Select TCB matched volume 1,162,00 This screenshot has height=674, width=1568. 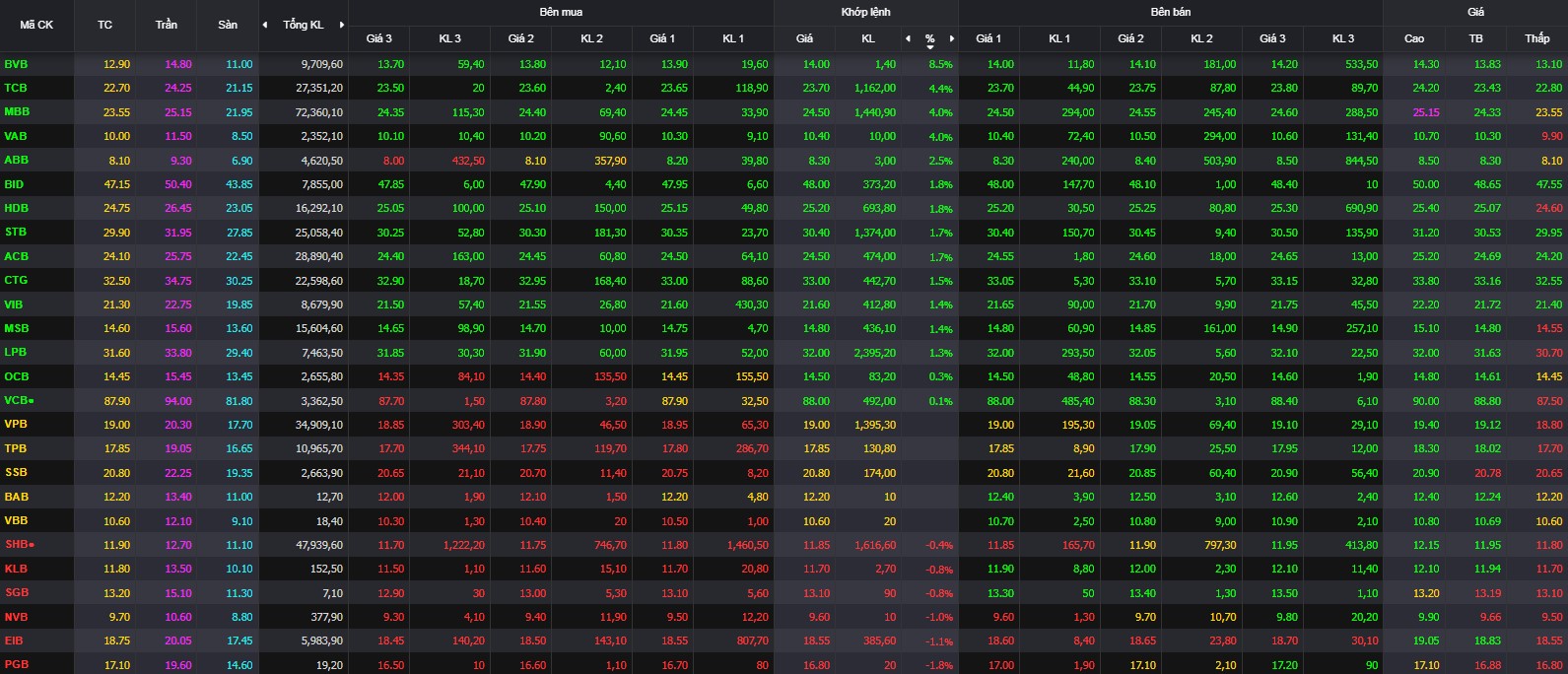pyautogui.click(x=875, y=88)
